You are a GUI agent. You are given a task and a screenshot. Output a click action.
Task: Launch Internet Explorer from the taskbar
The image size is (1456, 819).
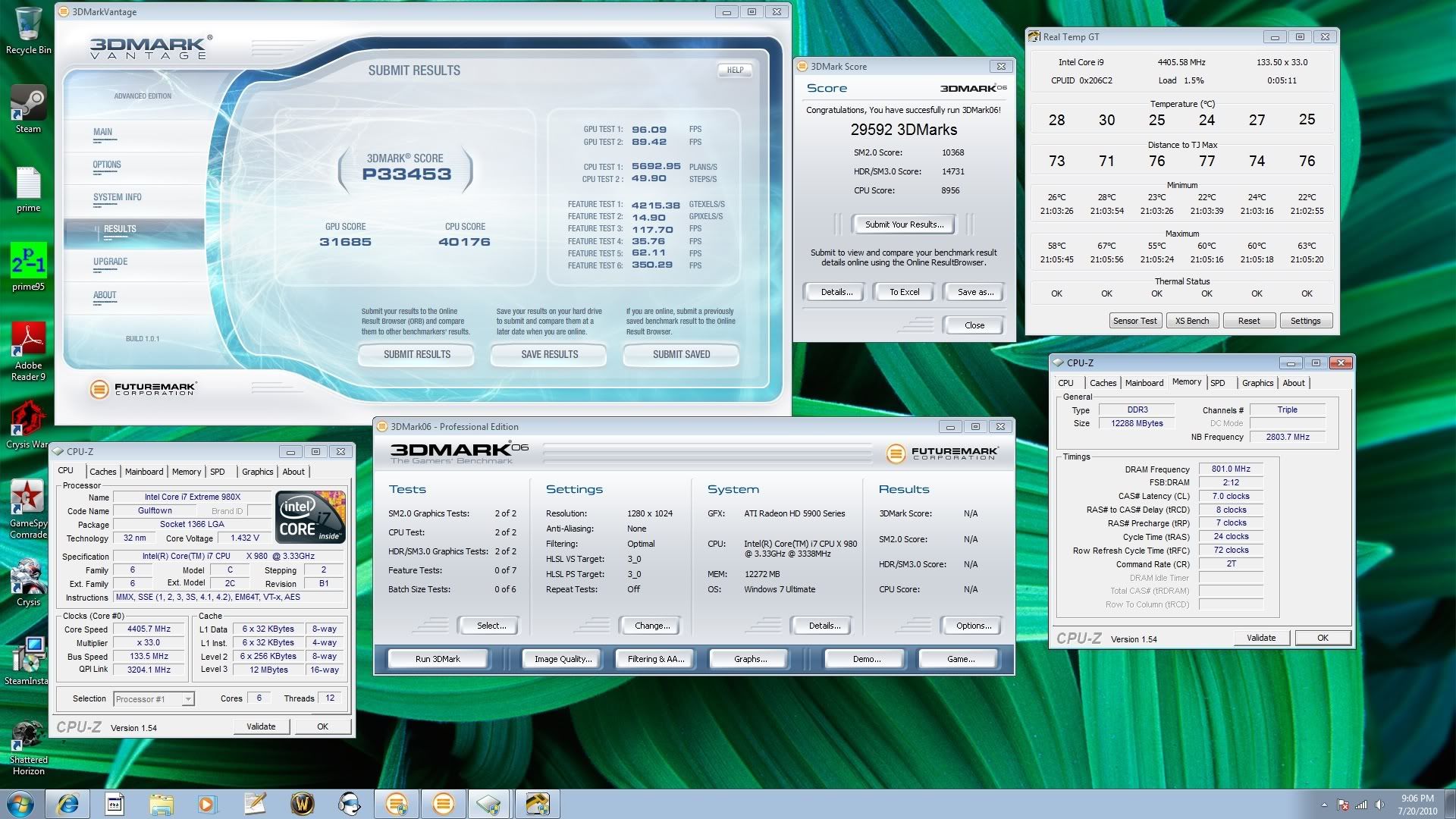coord(68,804)
